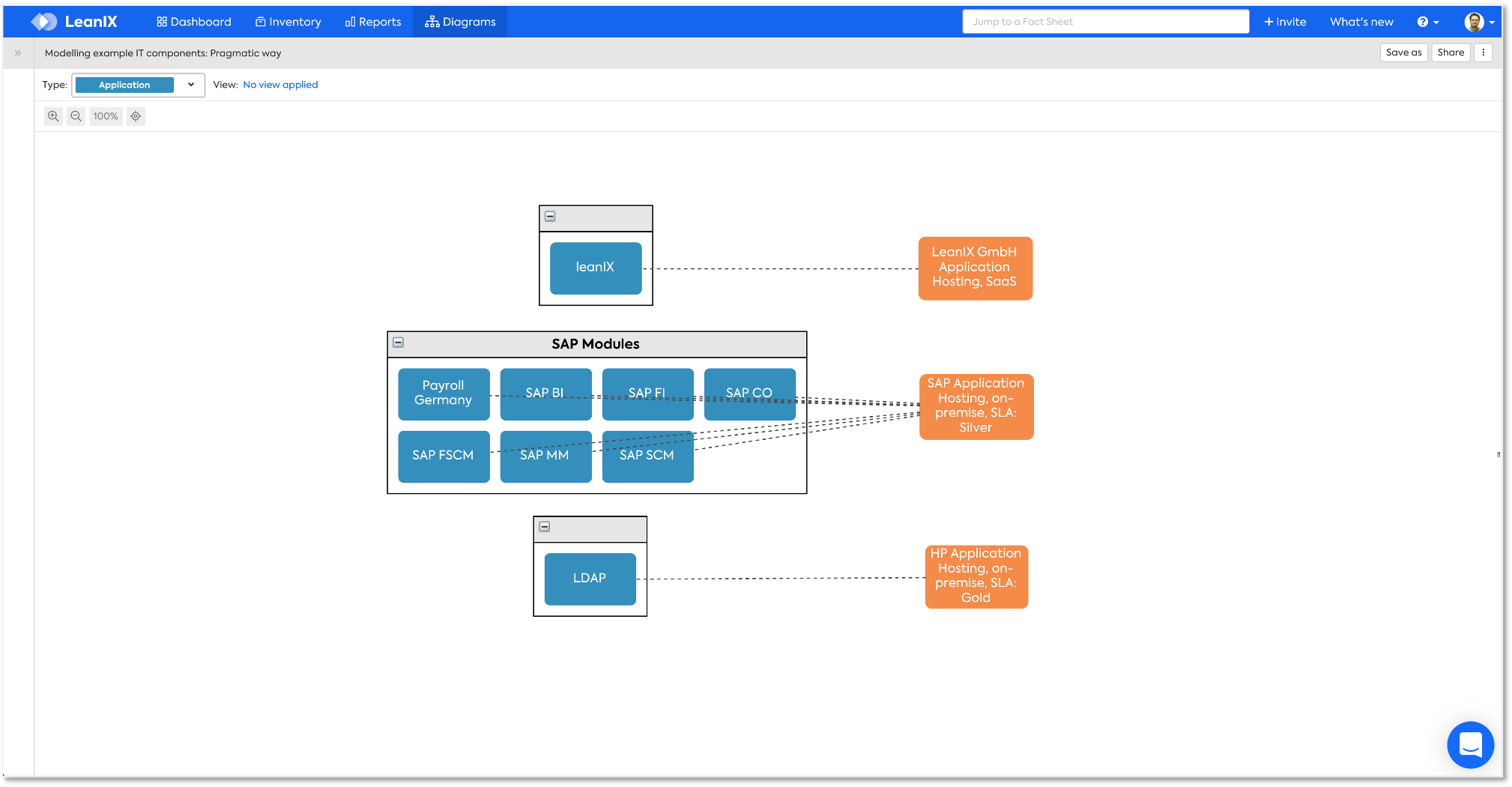The image size is (1512, 787).
Task: Click the center diagram target icon
Action: (136, 116)
